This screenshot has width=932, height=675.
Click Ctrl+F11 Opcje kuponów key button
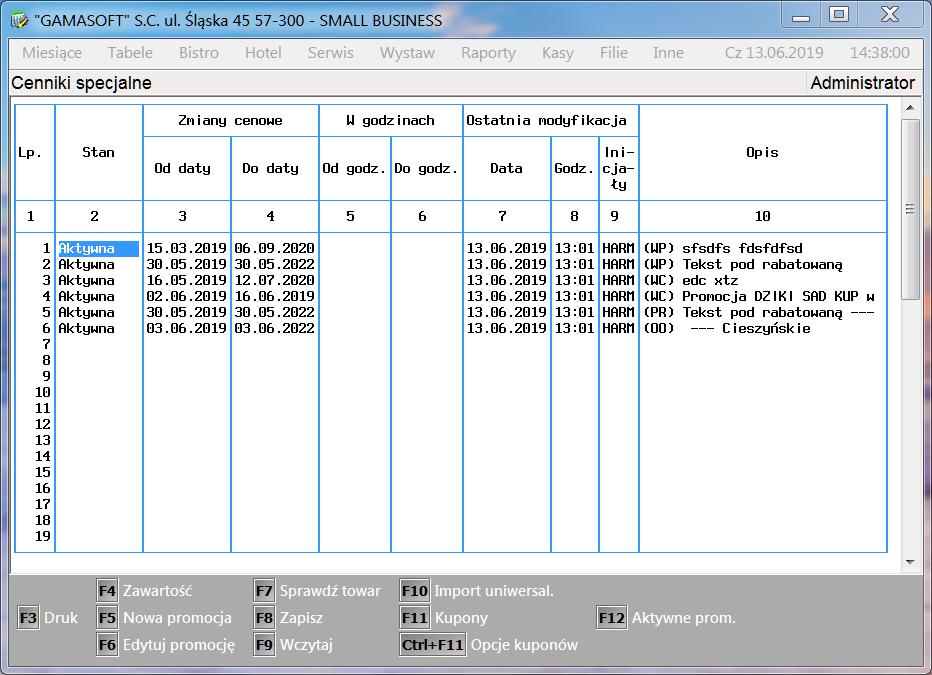(432, 645)
